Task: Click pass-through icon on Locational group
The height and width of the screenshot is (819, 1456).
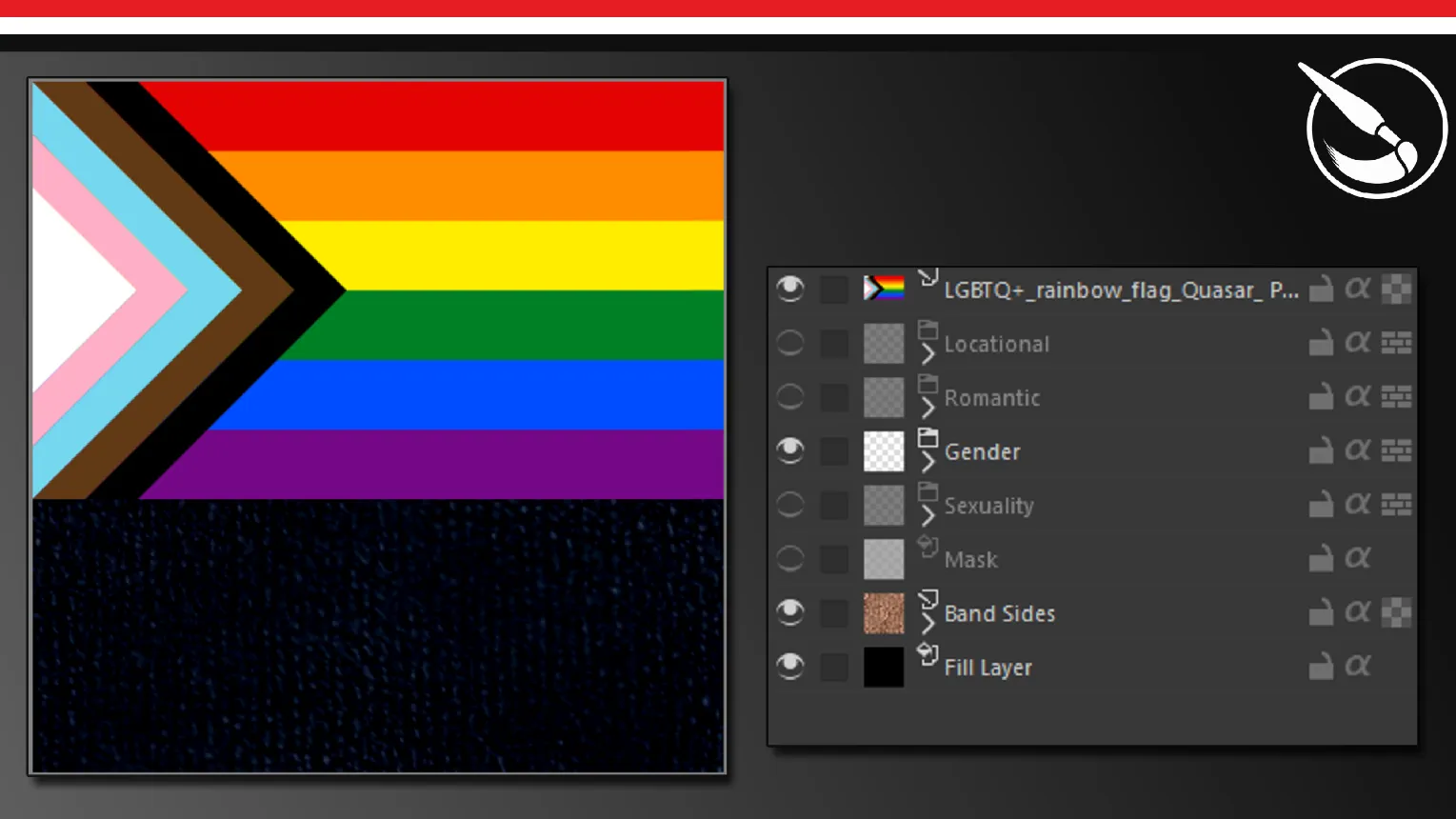Action: pos(1396,343)
